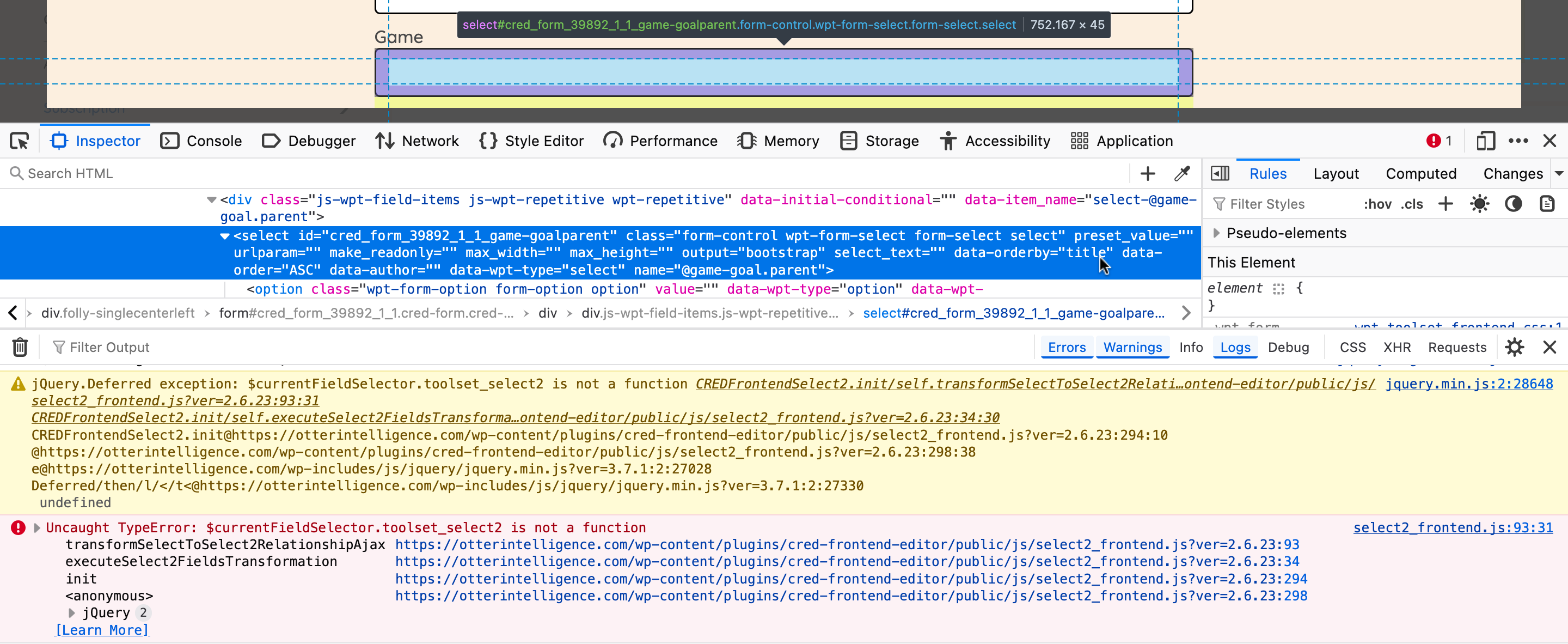This screenshot has height=644, width=1568.
Task: Click the Learn More link
Action: tap(102, 630)
